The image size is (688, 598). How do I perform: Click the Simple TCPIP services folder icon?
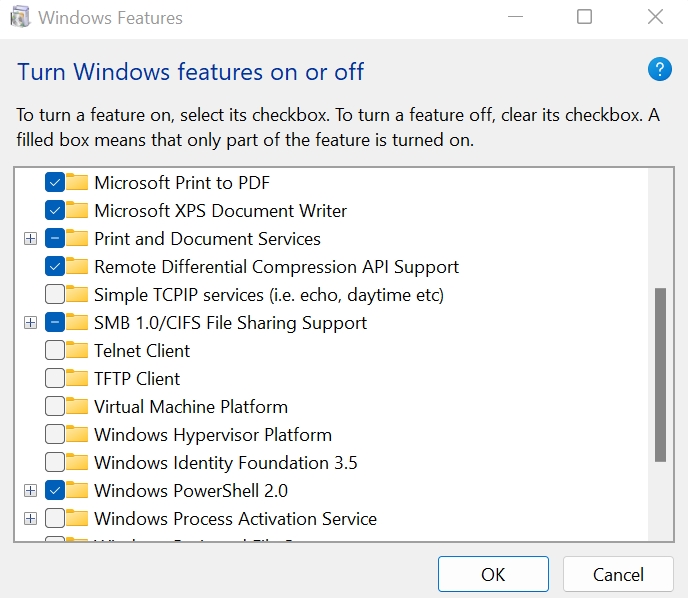tap(77, 294)
